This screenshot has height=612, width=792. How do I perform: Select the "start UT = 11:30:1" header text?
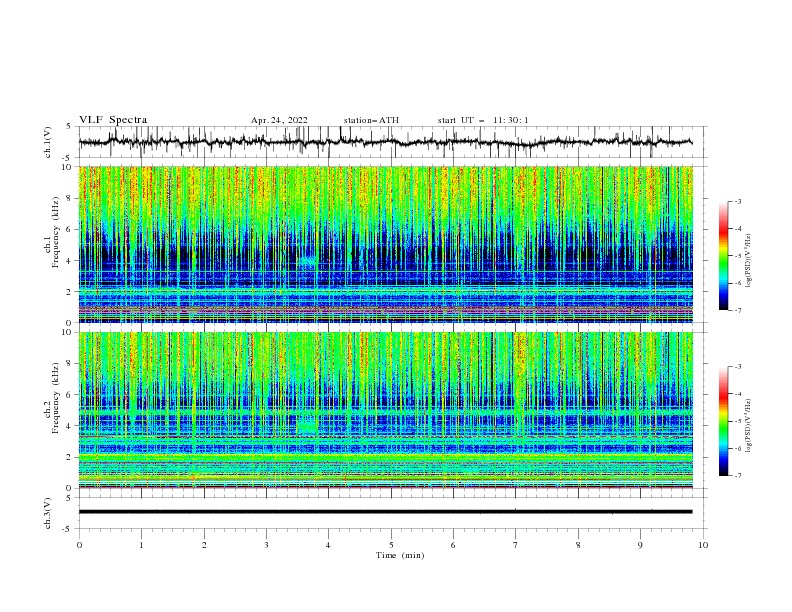[x=483, y=120]
